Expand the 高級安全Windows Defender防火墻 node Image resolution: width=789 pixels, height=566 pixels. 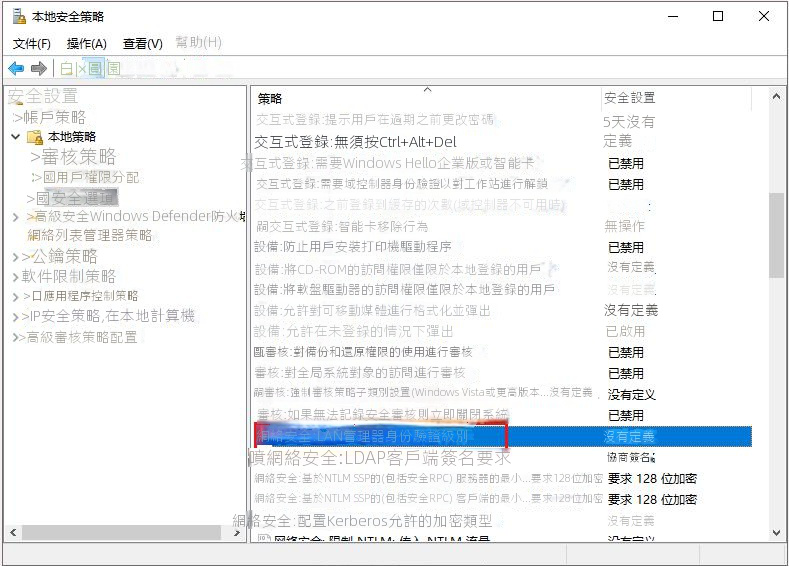click(16, 217)
